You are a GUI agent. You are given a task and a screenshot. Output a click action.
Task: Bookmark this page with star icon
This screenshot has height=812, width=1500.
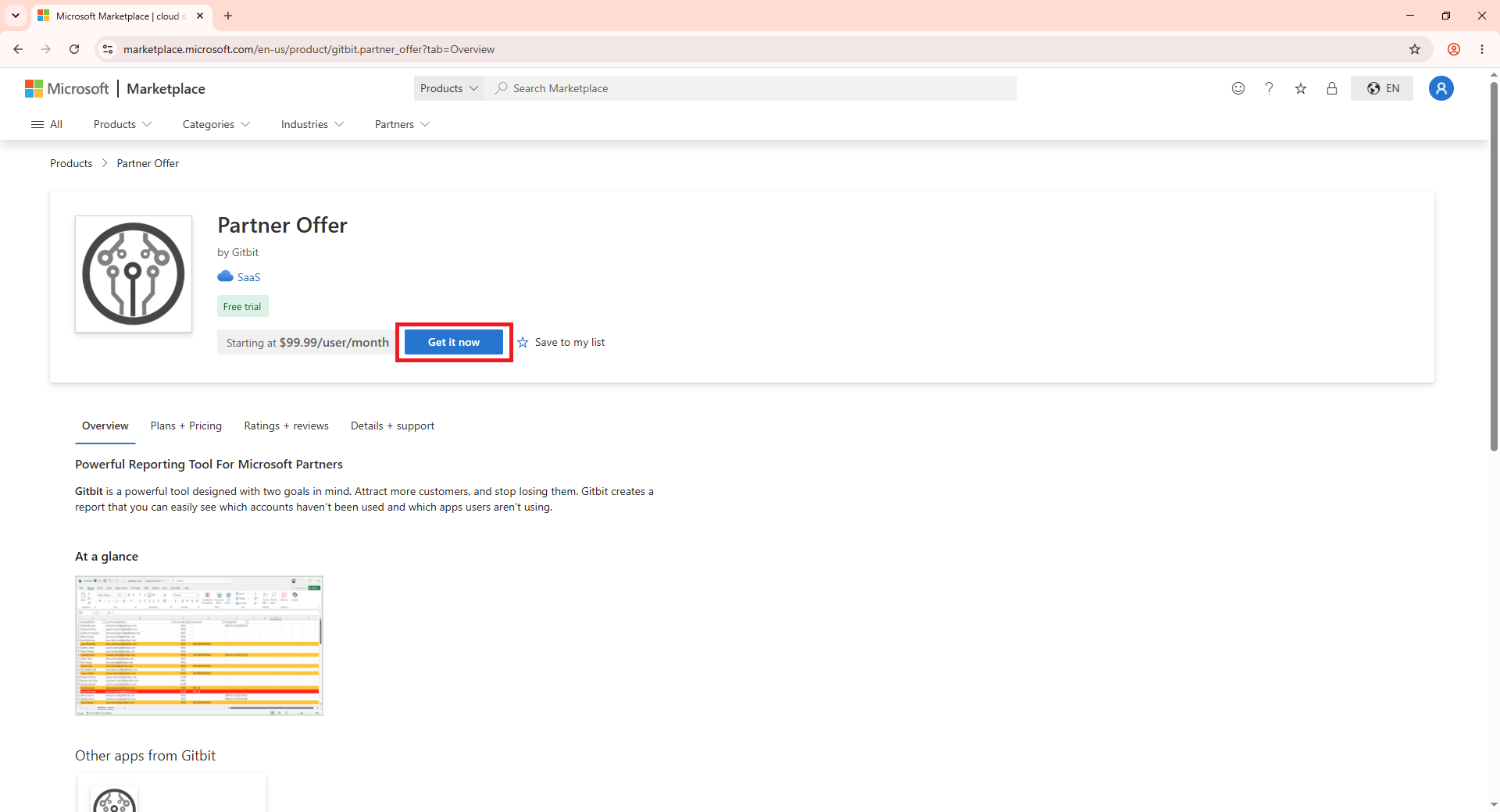click(1415, 49)
